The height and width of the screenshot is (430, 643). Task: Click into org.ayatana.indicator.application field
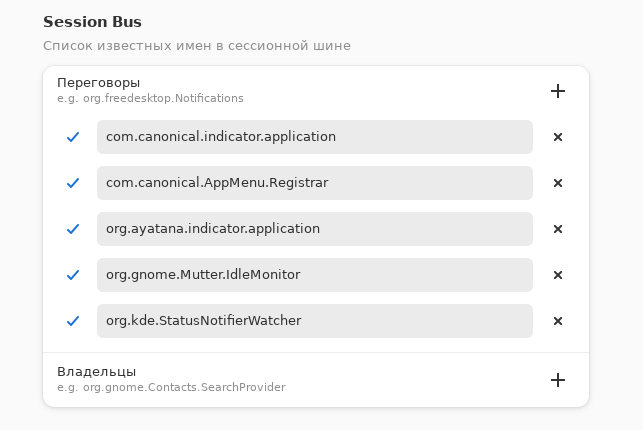[x=314, y=229]
